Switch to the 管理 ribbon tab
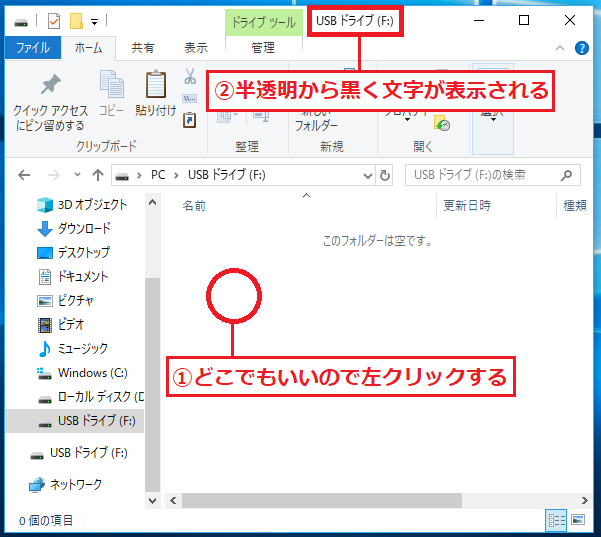 point(263,48)
